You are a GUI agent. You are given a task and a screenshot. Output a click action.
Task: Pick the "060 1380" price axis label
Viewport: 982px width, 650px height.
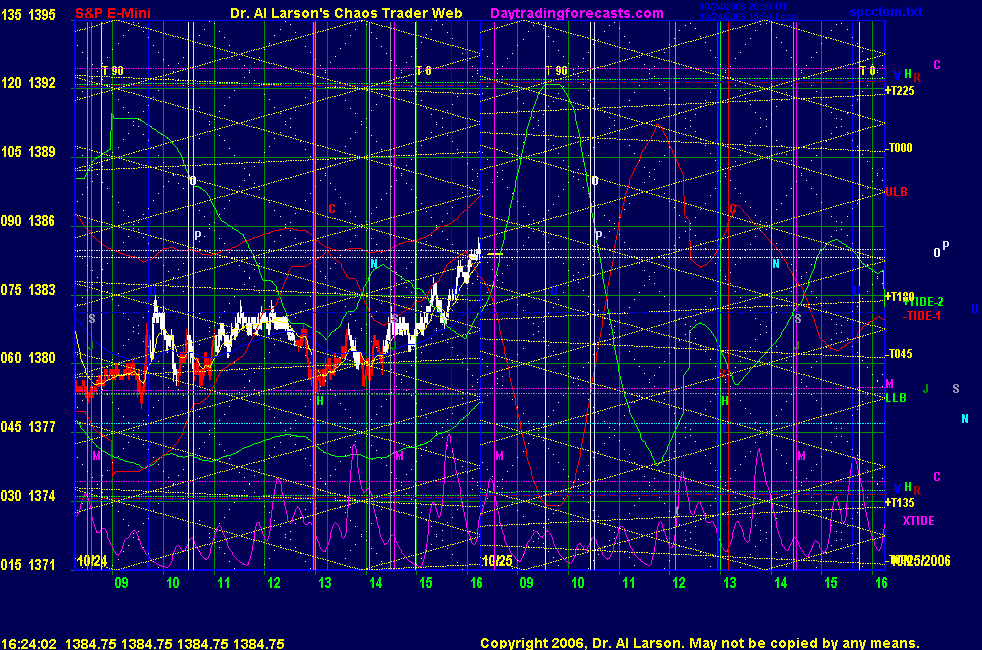point(28,358)
